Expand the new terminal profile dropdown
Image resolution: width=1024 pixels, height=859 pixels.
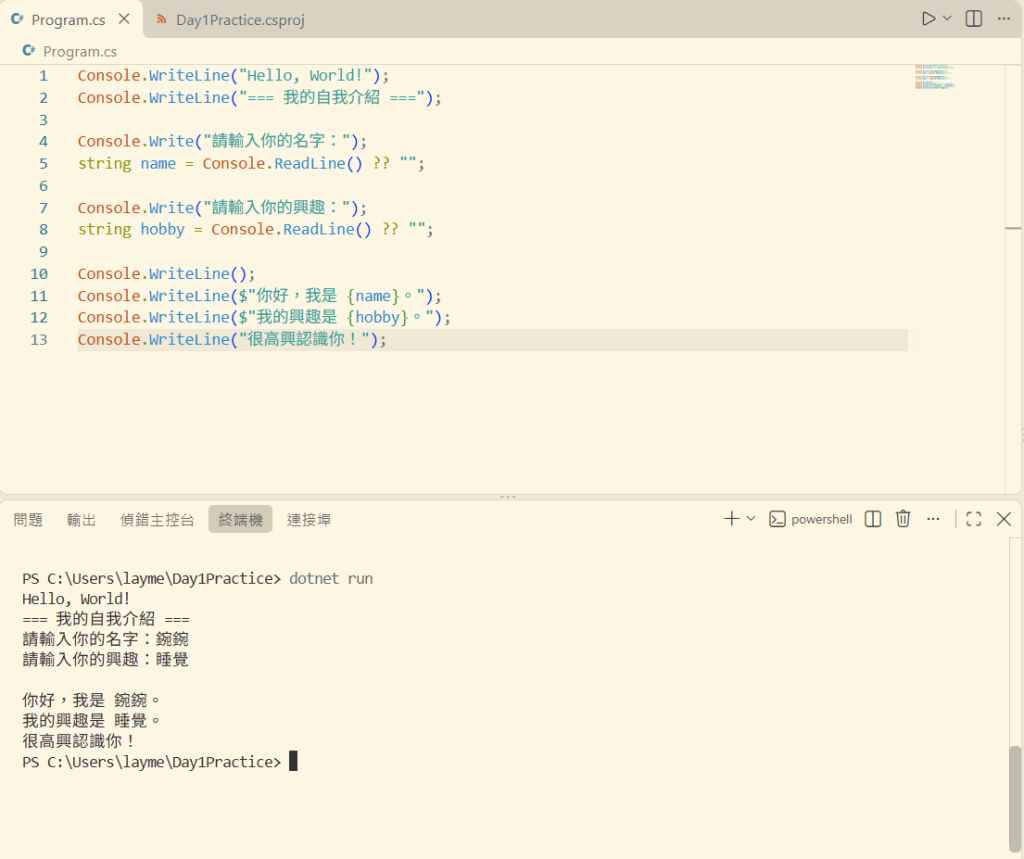(x=751, y=519)
